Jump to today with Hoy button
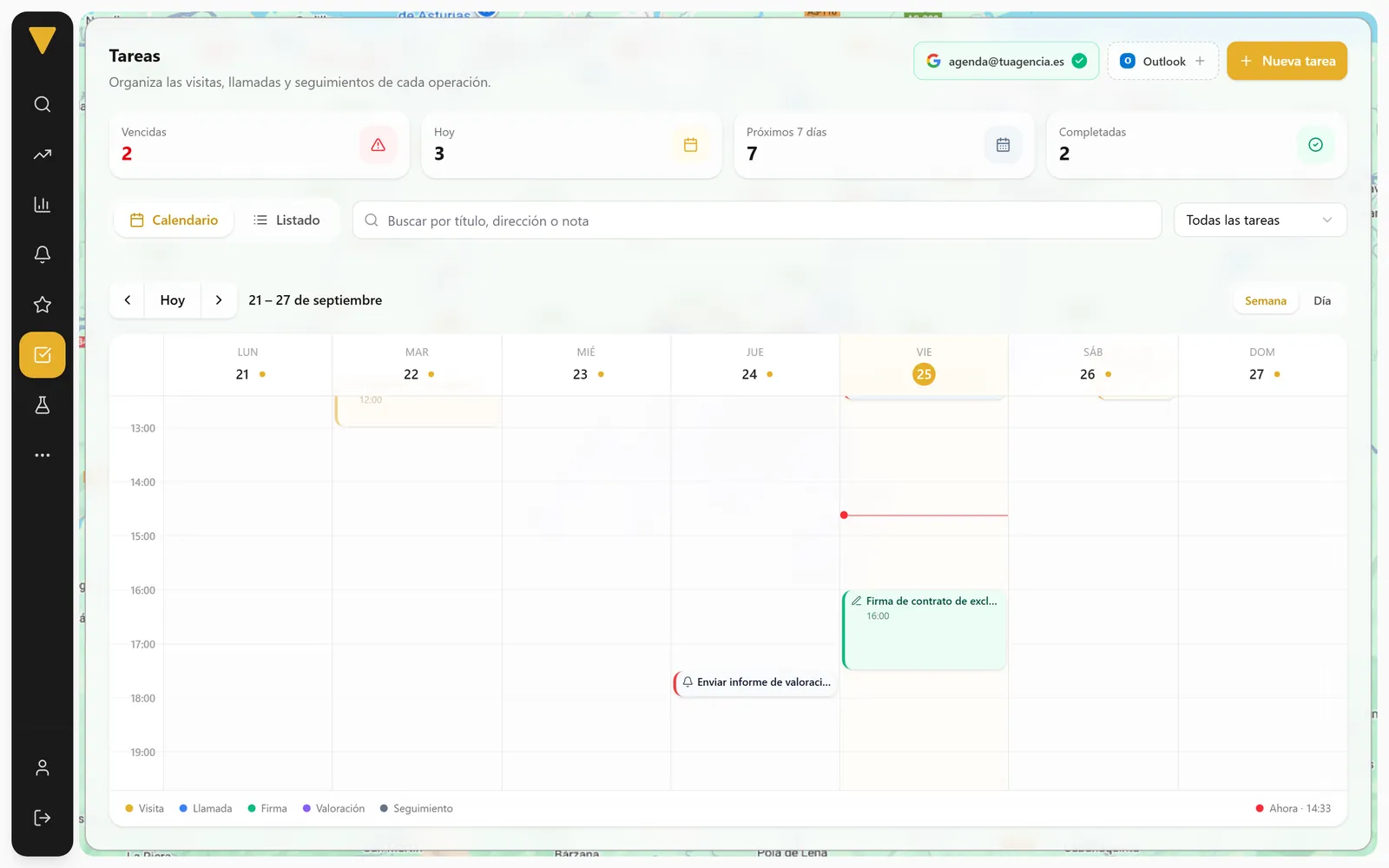Image resolution: width=1389 pixels, height=868 pixels. coord(173,300)
